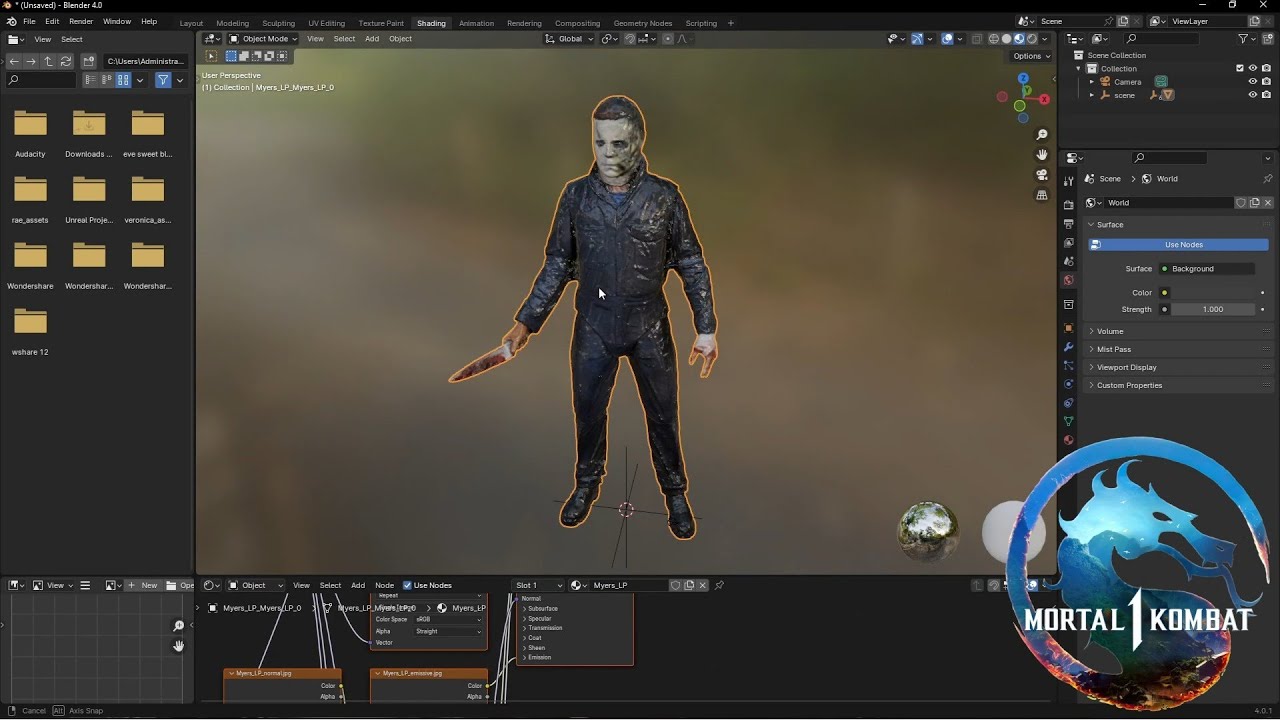
Task: Toggle X-Ray display in viewport header
Action: pyautogui.click(x=977, y=38)
